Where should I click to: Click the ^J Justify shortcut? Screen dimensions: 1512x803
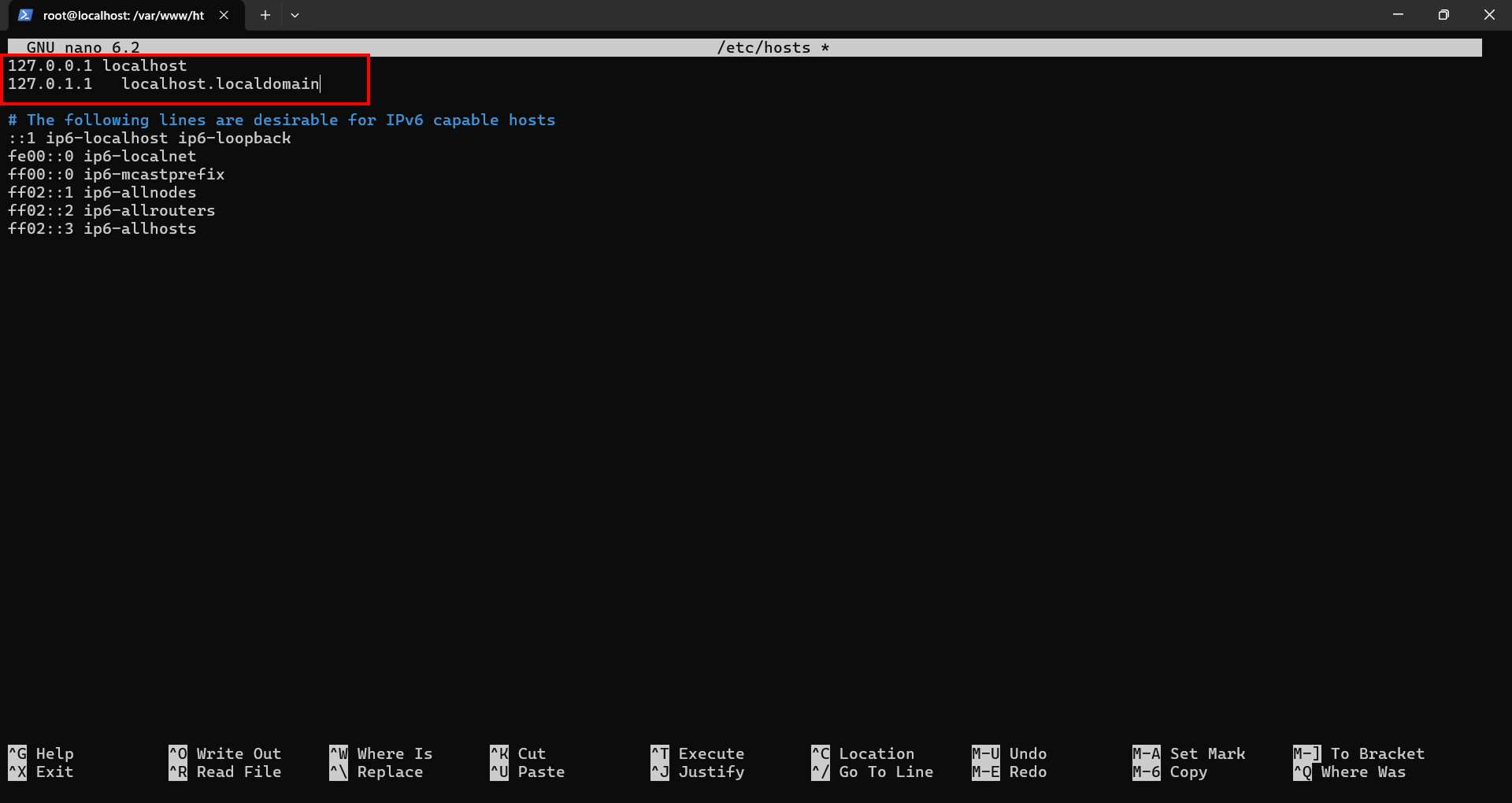click(x=698, y=772)
